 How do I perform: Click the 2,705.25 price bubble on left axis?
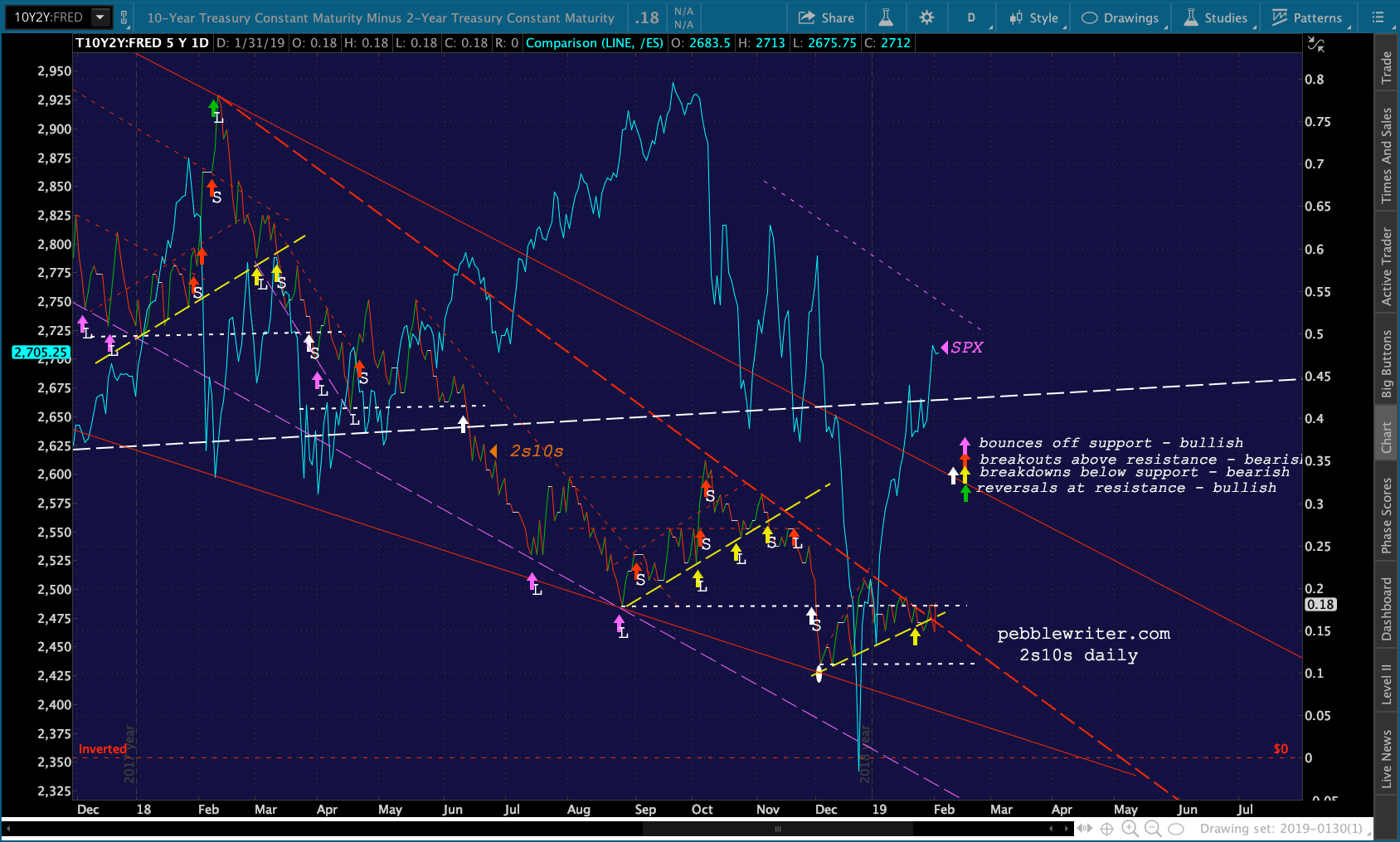coord(41,353)
